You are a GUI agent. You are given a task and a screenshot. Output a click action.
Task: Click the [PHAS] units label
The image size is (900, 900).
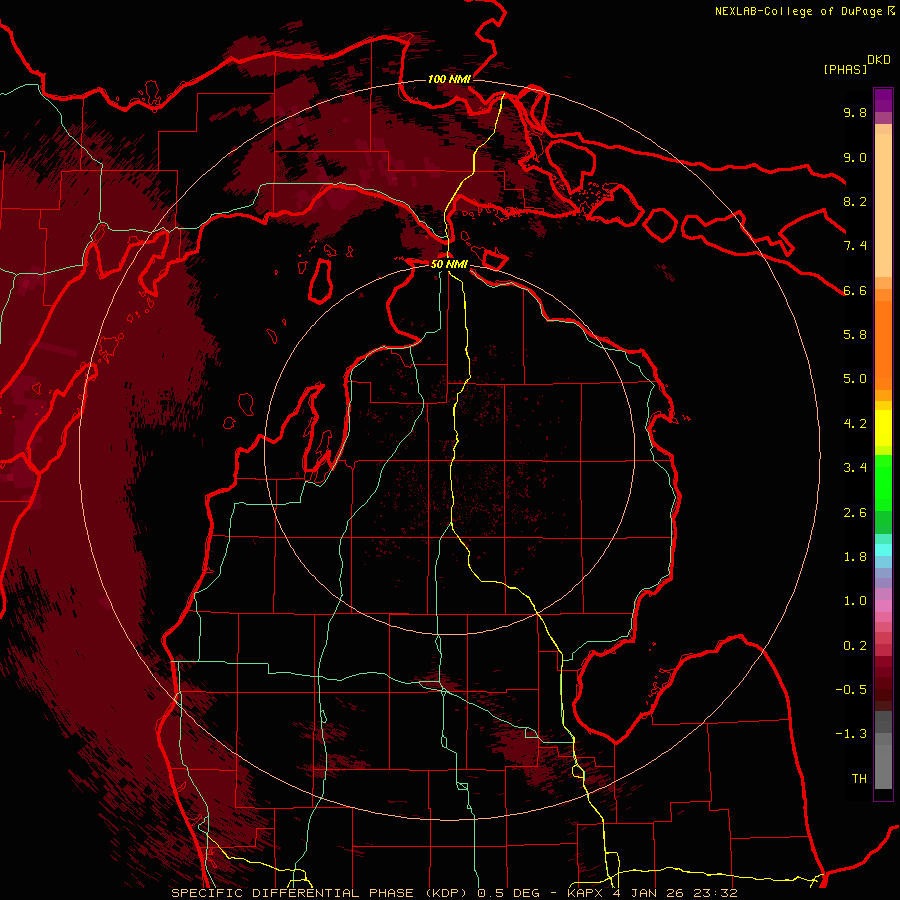tap(845, 69)
